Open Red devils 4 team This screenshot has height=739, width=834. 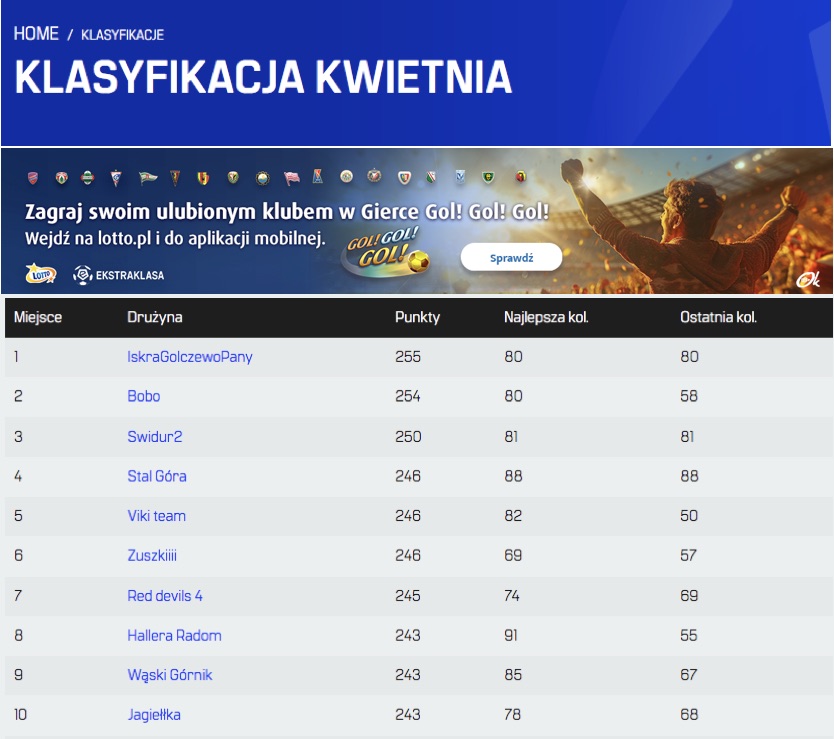pos(165,596)
